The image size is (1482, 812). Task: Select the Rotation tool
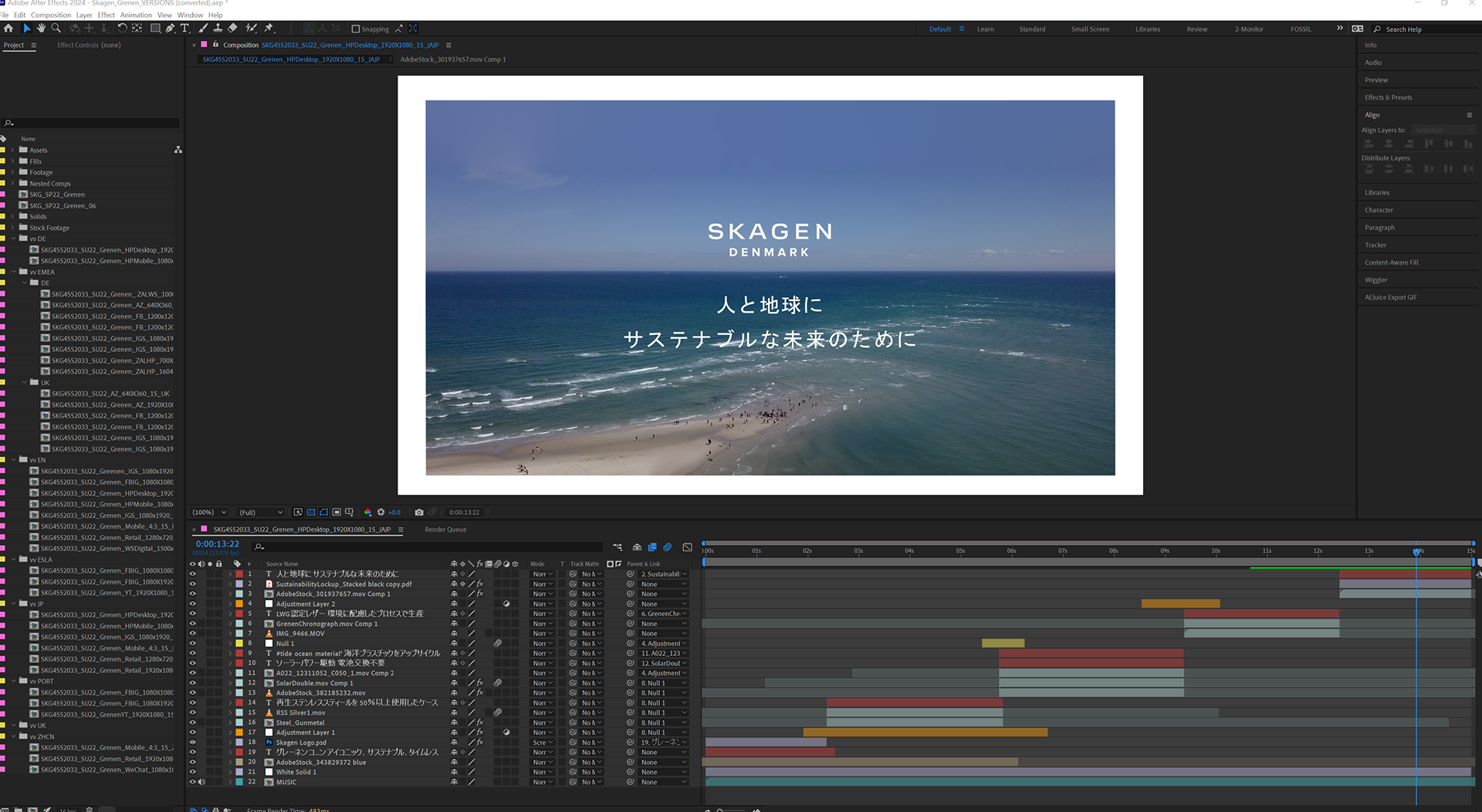point(122,29)
